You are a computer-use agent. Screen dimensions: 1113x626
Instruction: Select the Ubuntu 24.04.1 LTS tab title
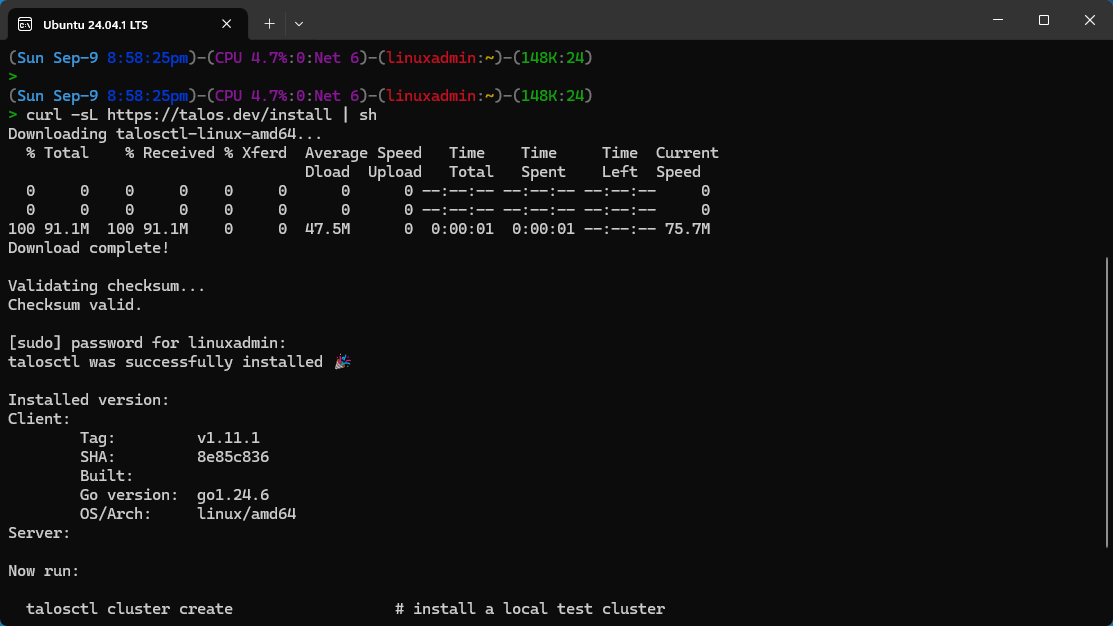pos(93,22)
